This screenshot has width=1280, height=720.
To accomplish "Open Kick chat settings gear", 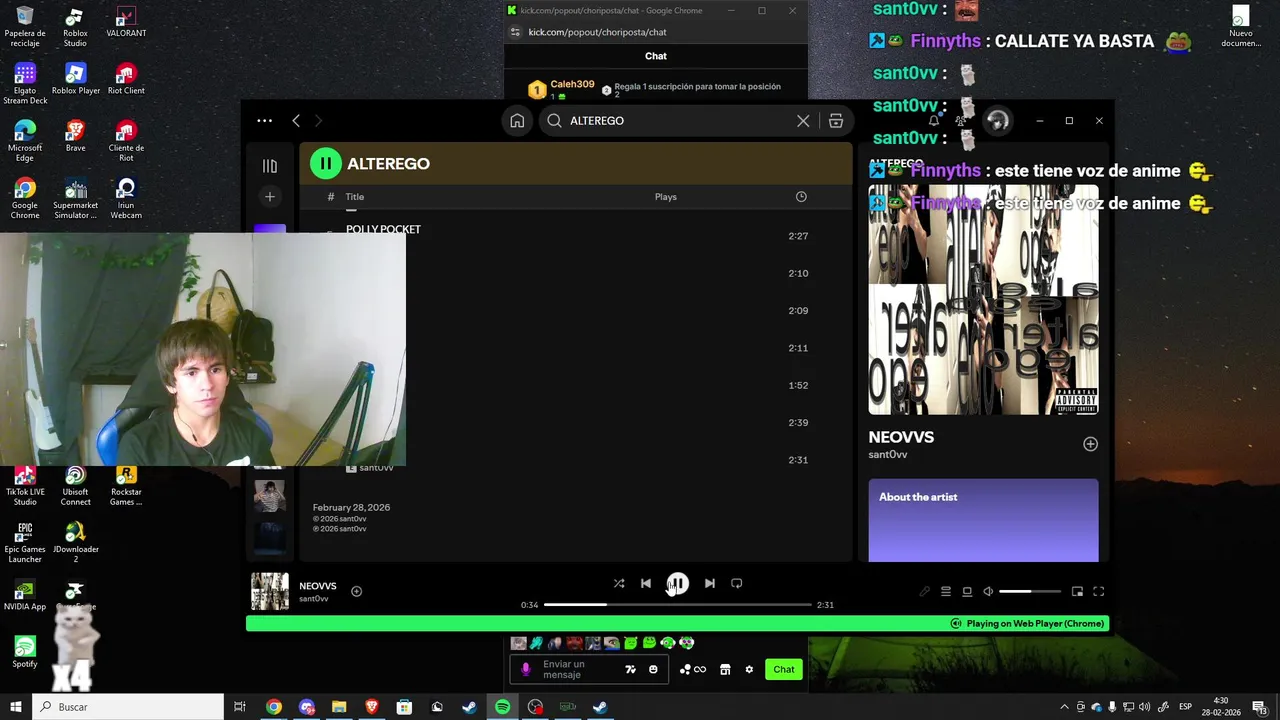I will pos(749,670).
